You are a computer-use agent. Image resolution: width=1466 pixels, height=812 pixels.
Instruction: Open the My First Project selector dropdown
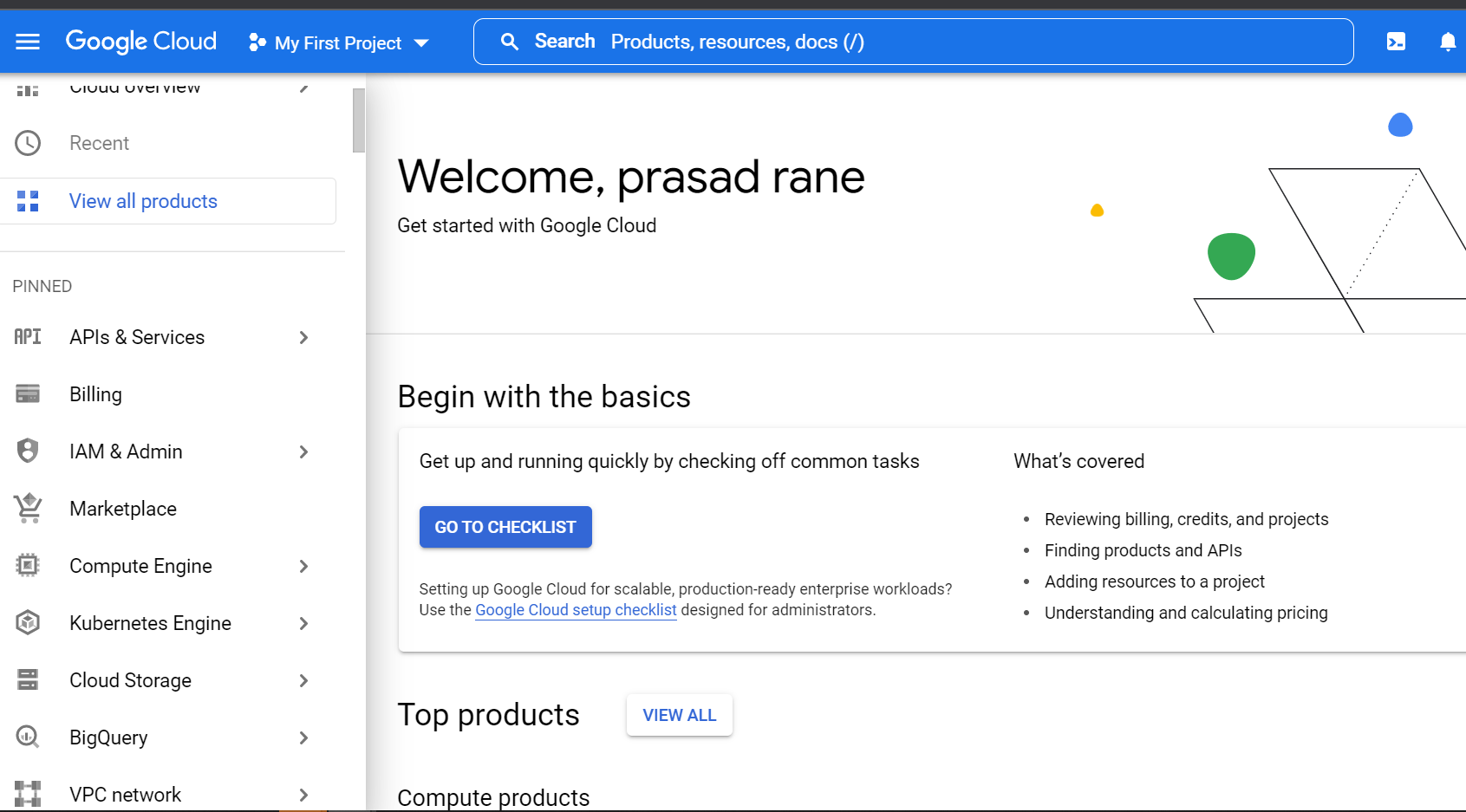(x=339, y=42)
